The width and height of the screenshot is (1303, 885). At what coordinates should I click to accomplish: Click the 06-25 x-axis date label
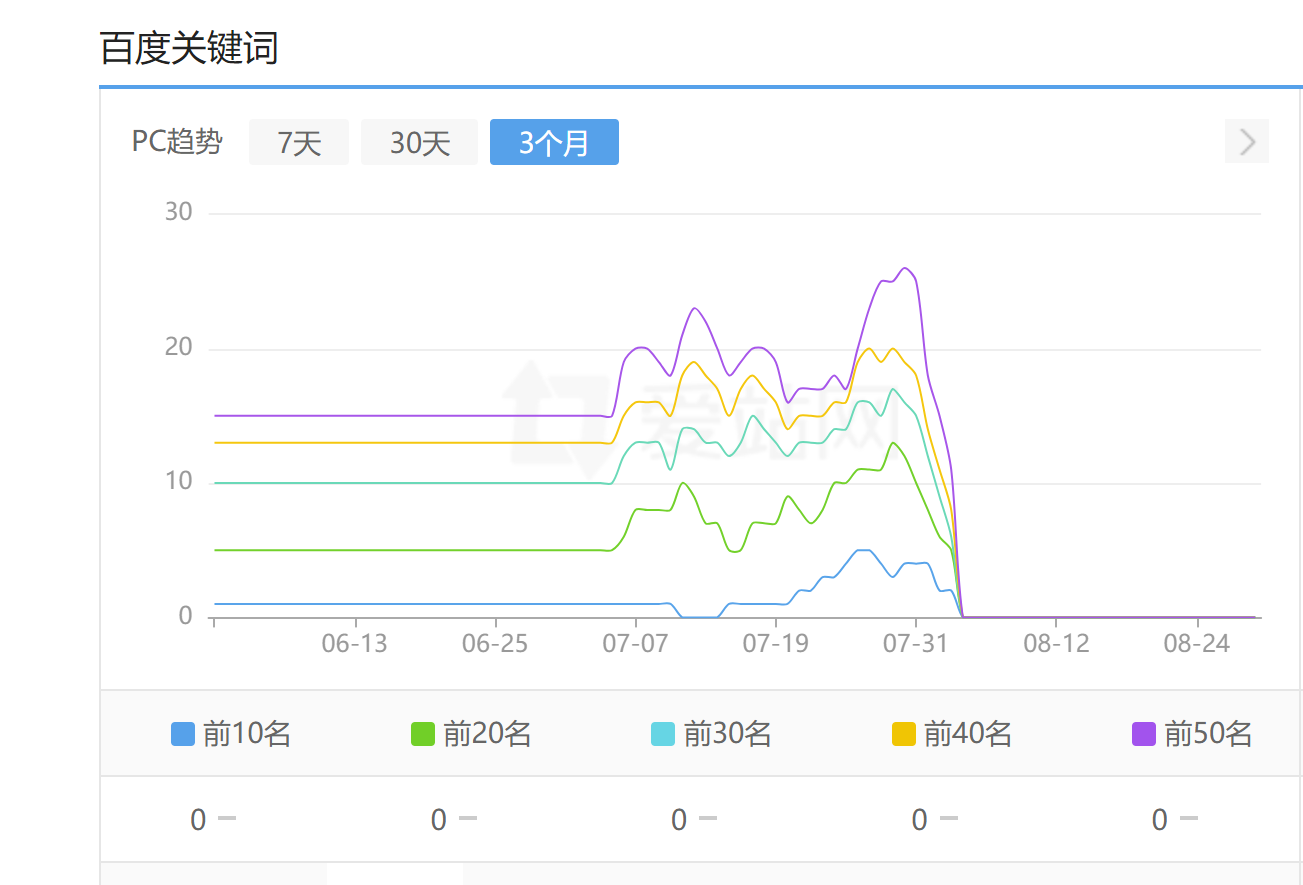494,643
